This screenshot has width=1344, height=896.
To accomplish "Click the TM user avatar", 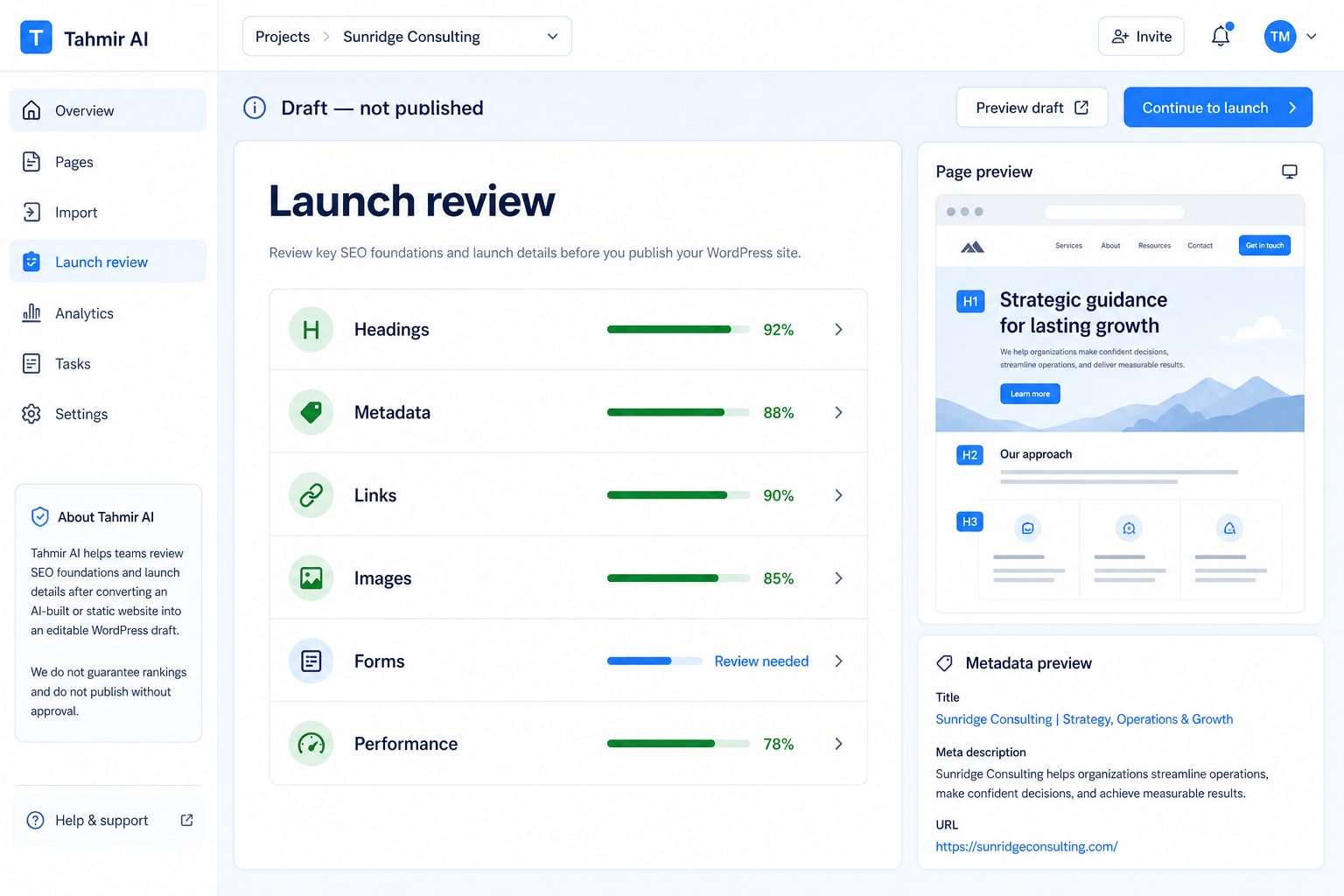I will tap(1280, 37).
